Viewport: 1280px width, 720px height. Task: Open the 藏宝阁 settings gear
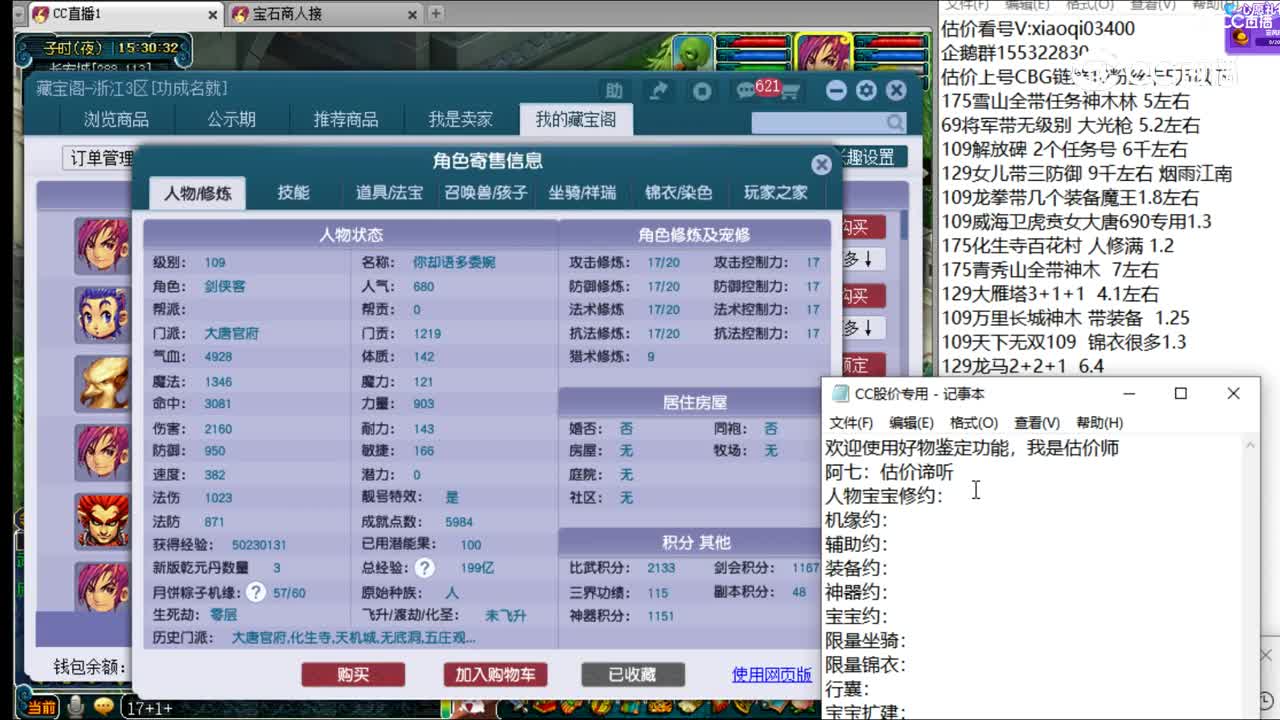865,90
